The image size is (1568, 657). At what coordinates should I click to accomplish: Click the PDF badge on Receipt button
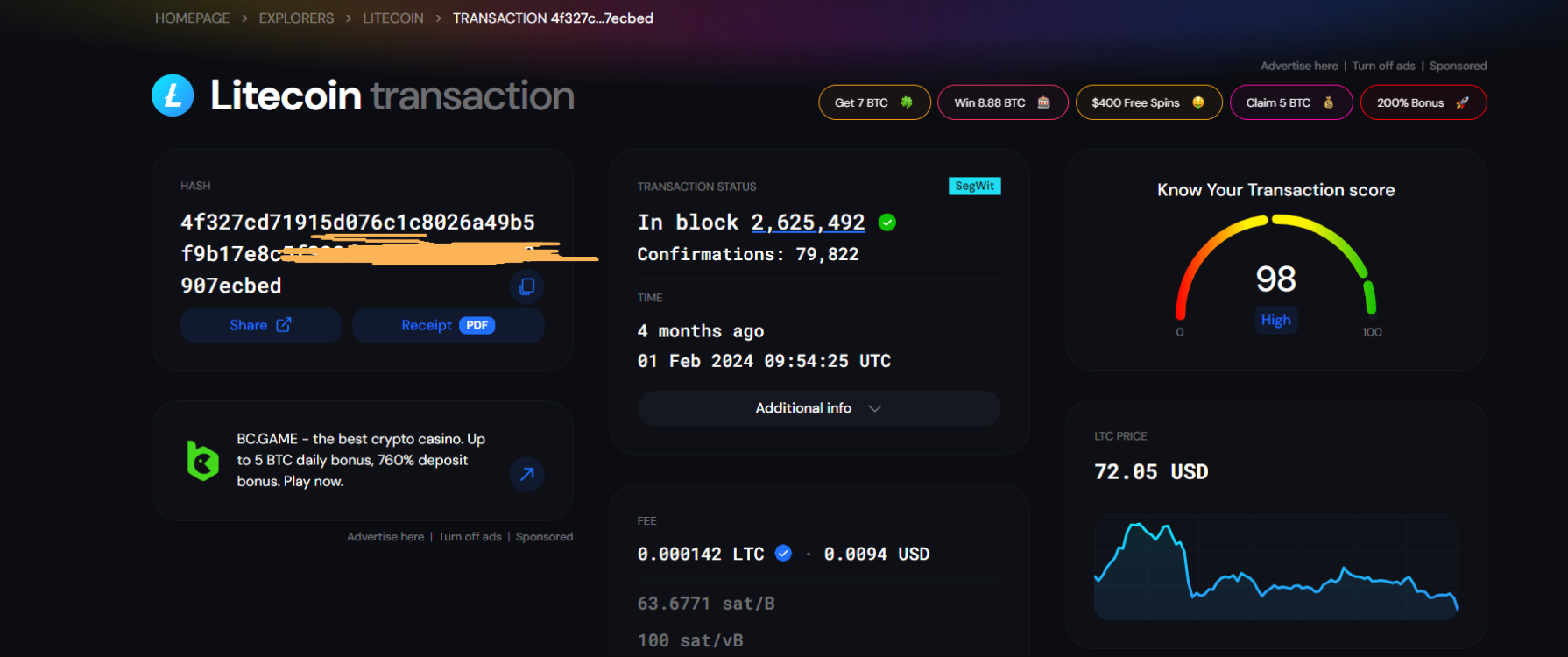477,325
